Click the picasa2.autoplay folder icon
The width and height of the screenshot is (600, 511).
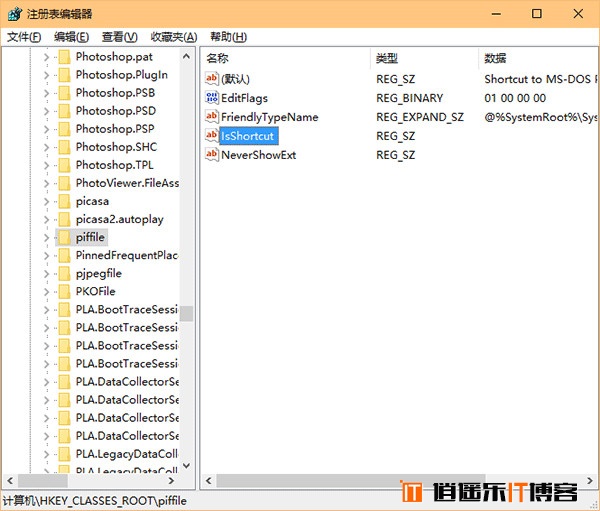point(64,219)
